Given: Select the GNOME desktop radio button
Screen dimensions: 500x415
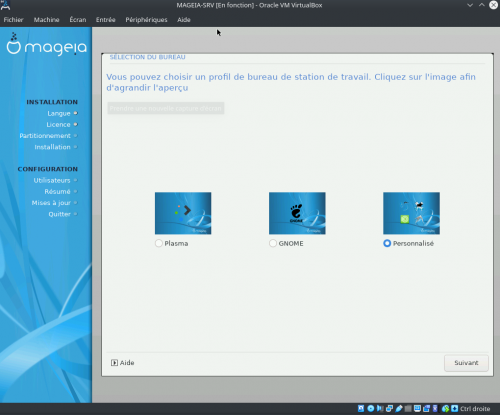Looking at the screenshot, I should click(x=273, y=243).
